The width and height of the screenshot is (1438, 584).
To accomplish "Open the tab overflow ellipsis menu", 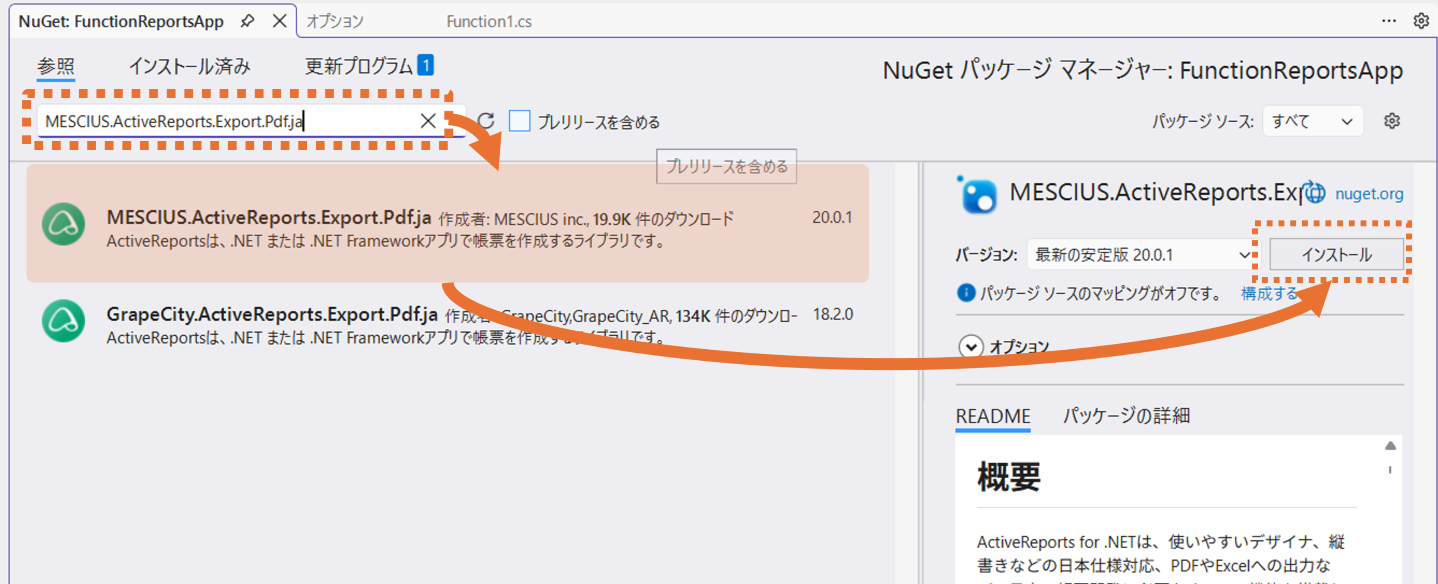I will [1389, 20].
